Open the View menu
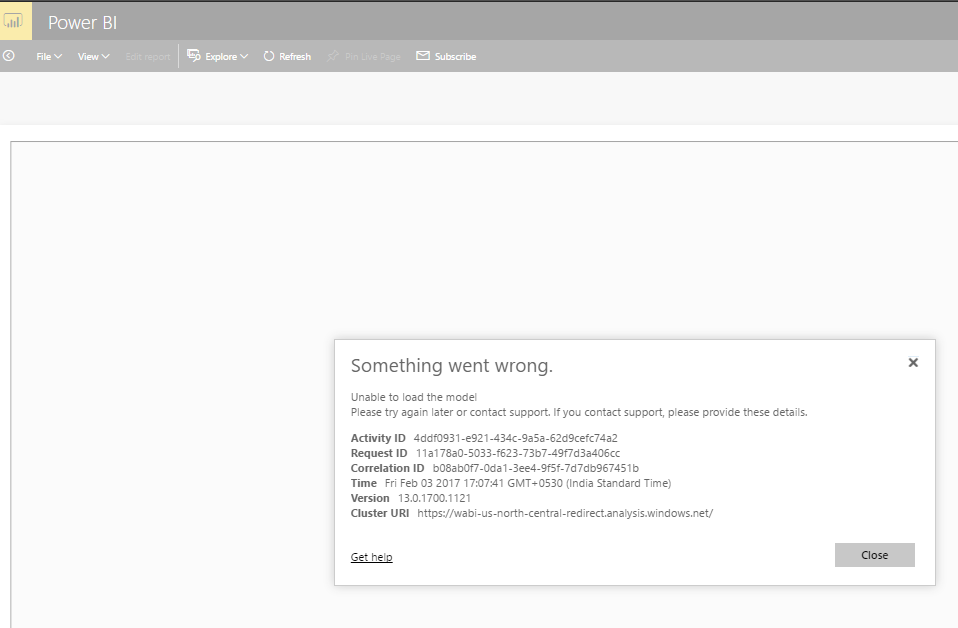Screen dimensions: 958x628 [x=93, y=56]
